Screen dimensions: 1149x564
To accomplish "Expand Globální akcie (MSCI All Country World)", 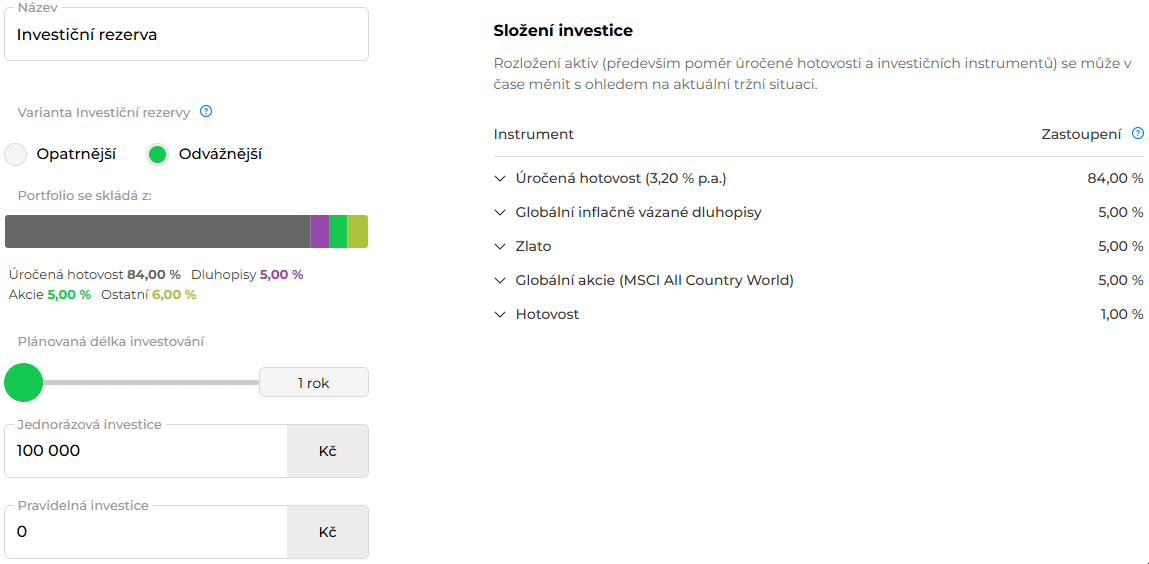I will pos(500,281).
